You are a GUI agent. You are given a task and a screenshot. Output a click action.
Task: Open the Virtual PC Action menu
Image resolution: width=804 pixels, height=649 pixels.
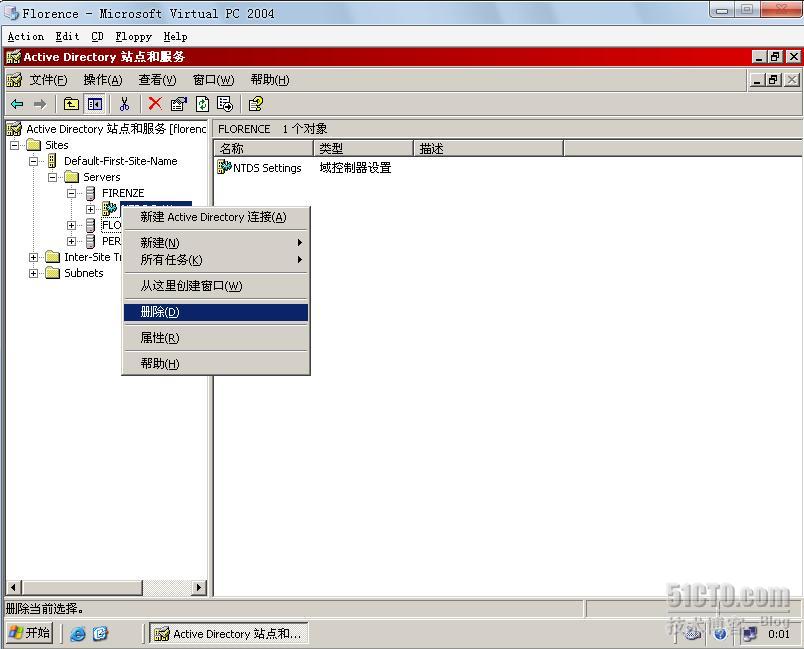pos(26,36)
